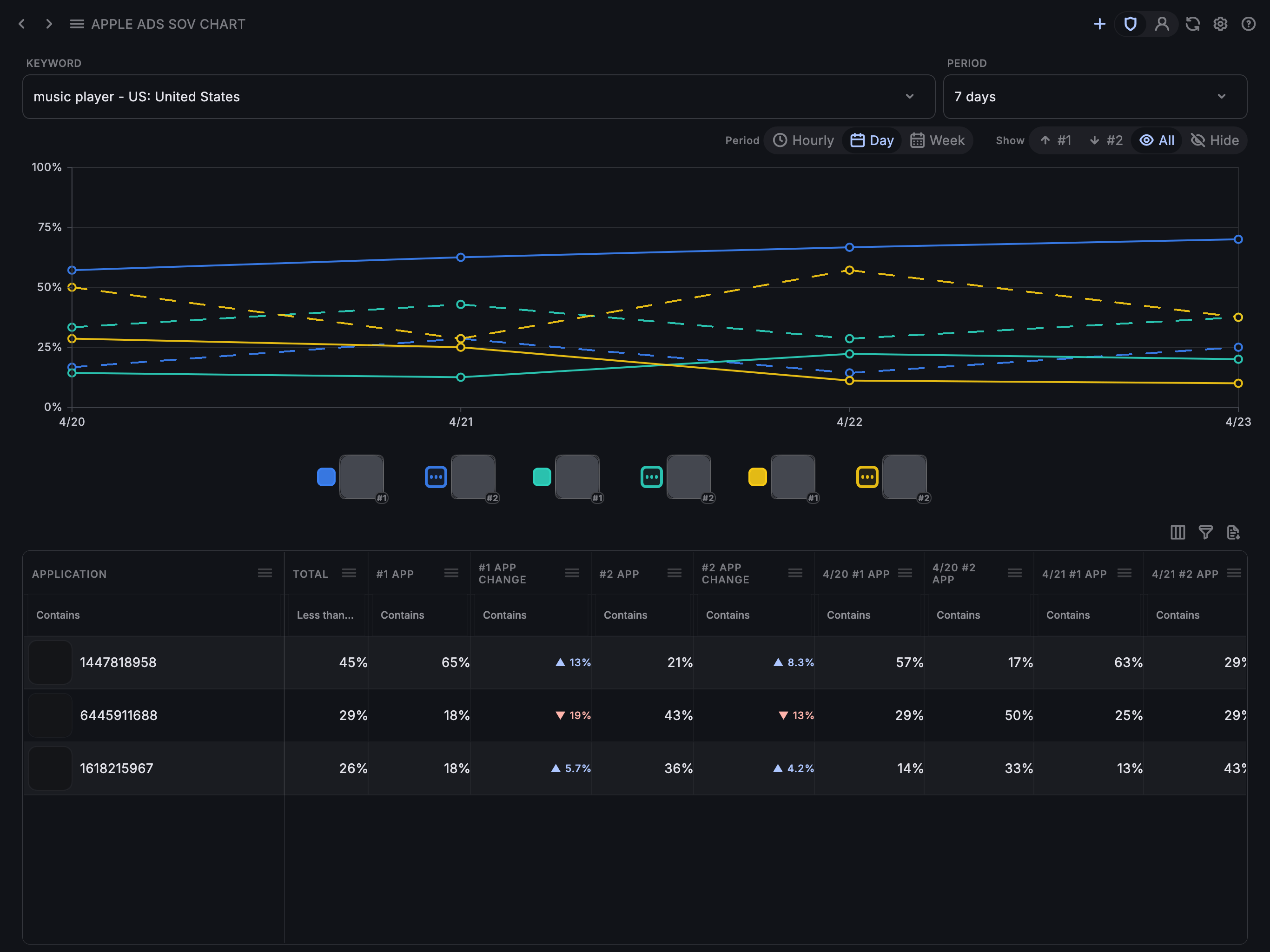Open the hamburger navigation menu
Image resolution: width=1270 pixels, height=952 pixels.
pos(77,24)
